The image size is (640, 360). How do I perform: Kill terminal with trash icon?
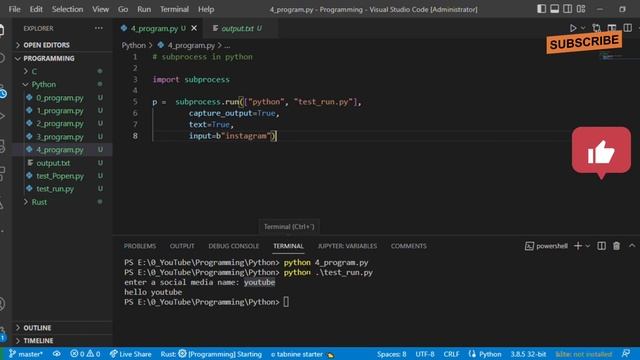point(616,246)
